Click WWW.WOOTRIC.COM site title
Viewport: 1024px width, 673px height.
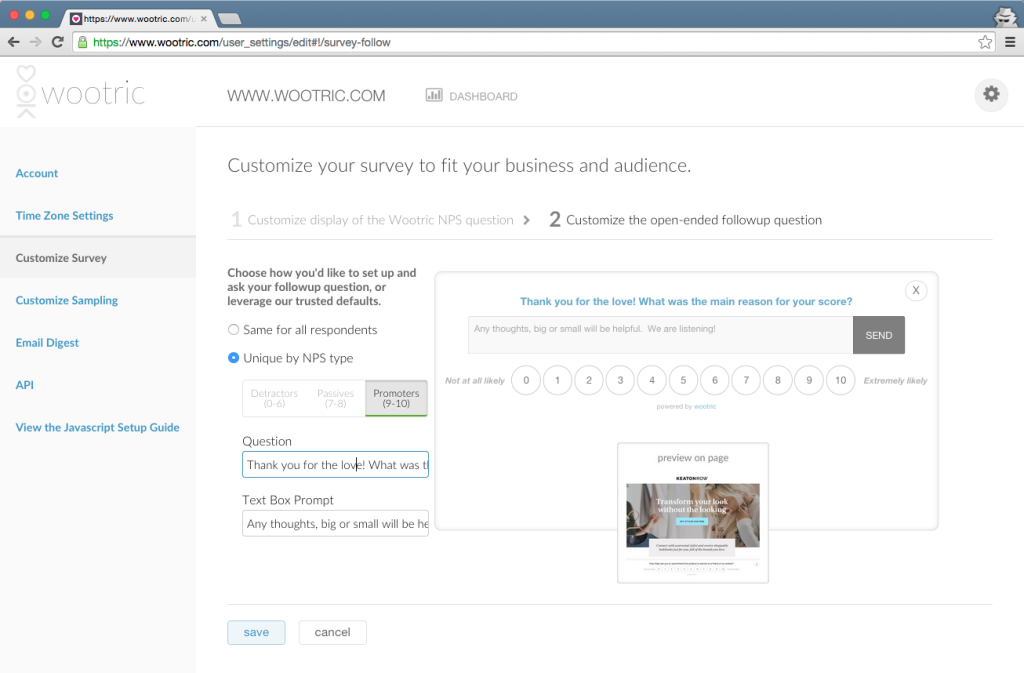point(306,96)
